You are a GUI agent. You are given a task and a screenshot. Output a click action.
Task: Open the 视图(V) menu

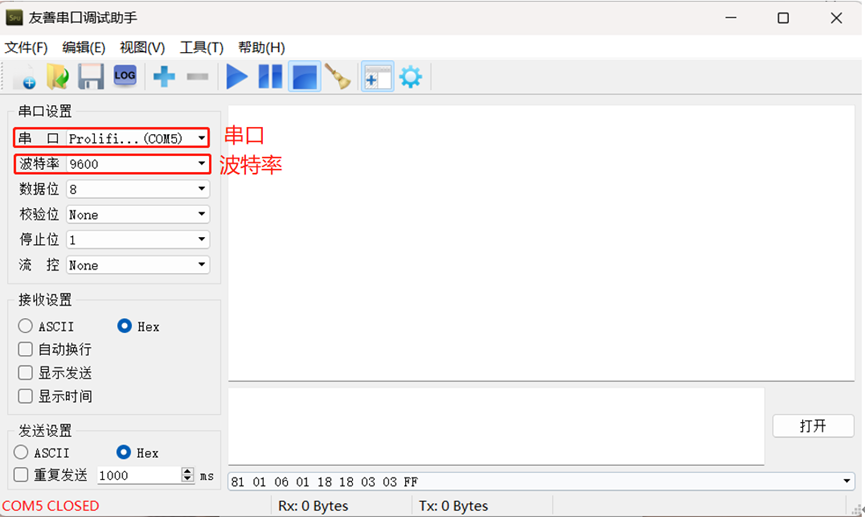coord(142,47)
